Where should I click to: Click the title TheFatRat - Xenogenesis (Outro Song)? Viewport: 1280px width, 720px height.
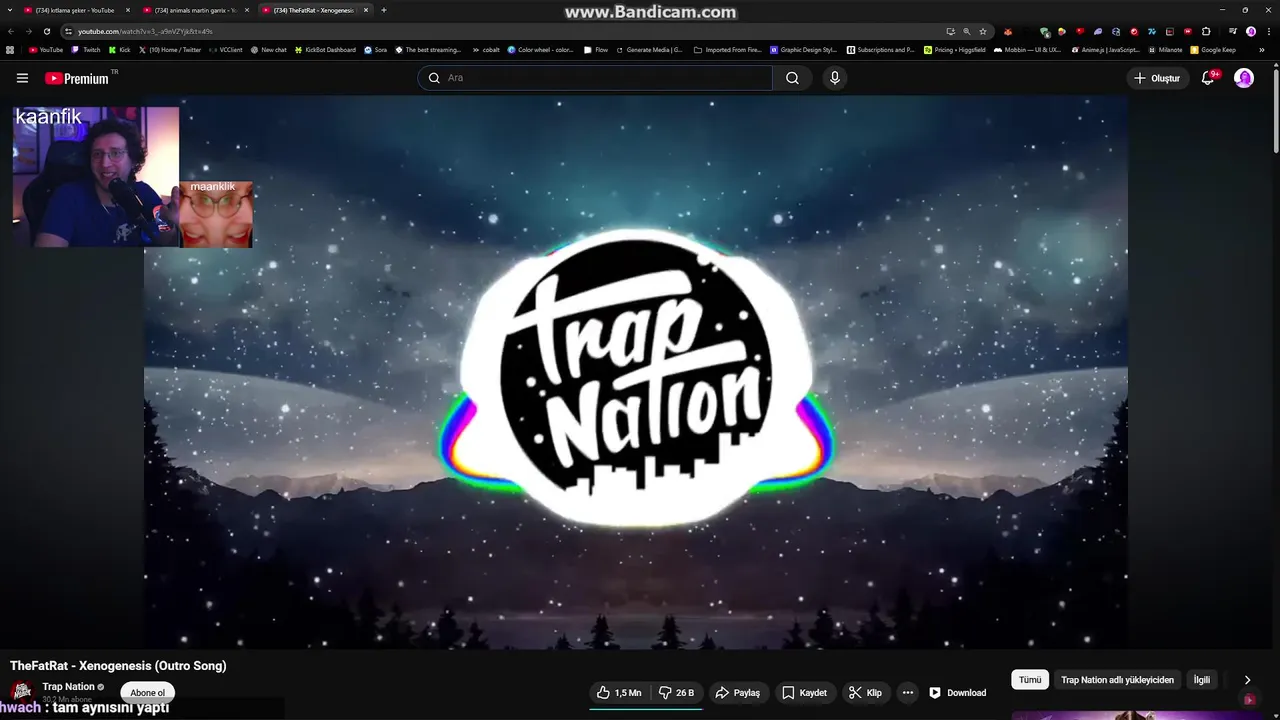pos(118,665)
